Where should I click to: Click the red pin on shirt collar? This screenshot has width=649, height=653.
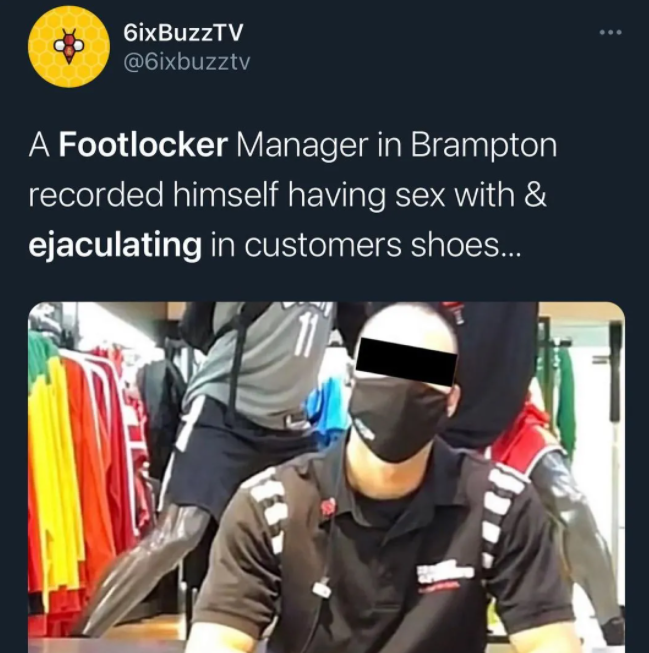point(326,507)
